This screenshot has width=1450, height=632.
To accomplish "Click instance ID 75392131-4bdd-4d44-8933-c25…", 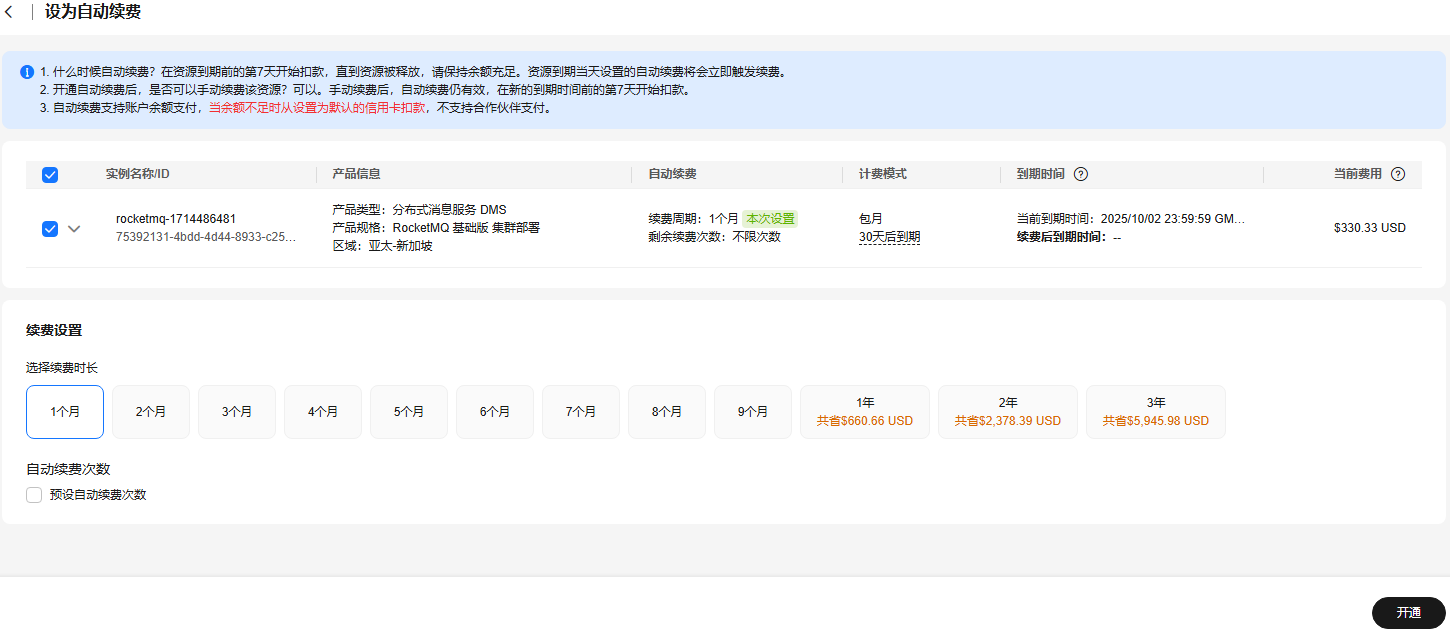I will [206, 237].
